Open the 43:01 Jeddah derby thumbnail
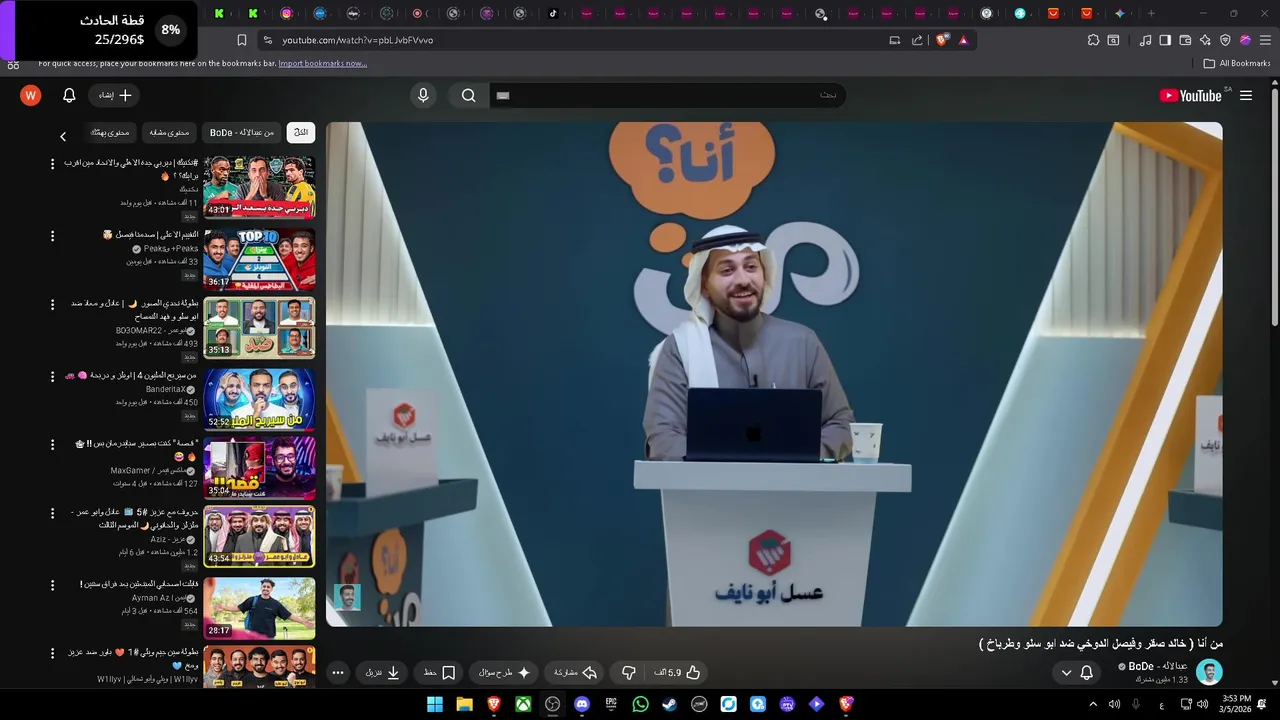This screenshot has width=1280, height=720. pyautogui.click(x=259, y=186)
